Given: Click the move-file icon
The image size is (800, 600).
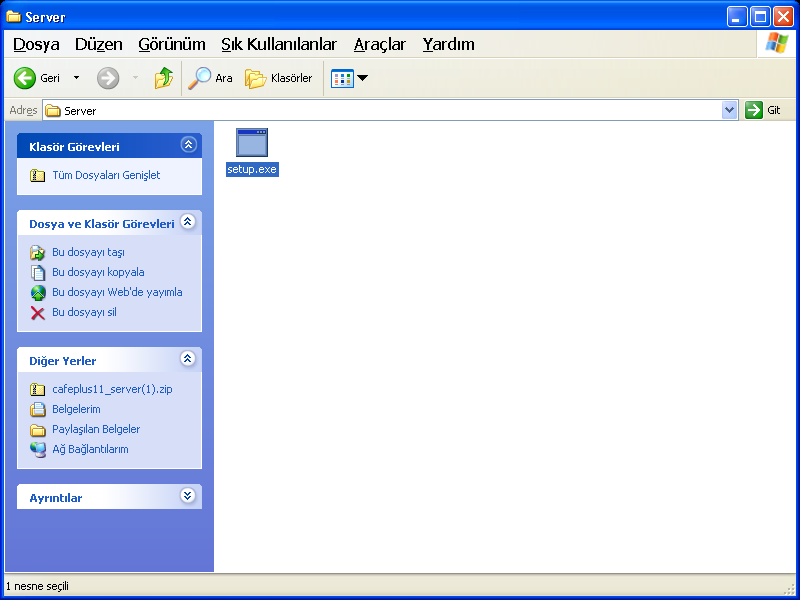Looking at the screenshot, I should point(38,253).
